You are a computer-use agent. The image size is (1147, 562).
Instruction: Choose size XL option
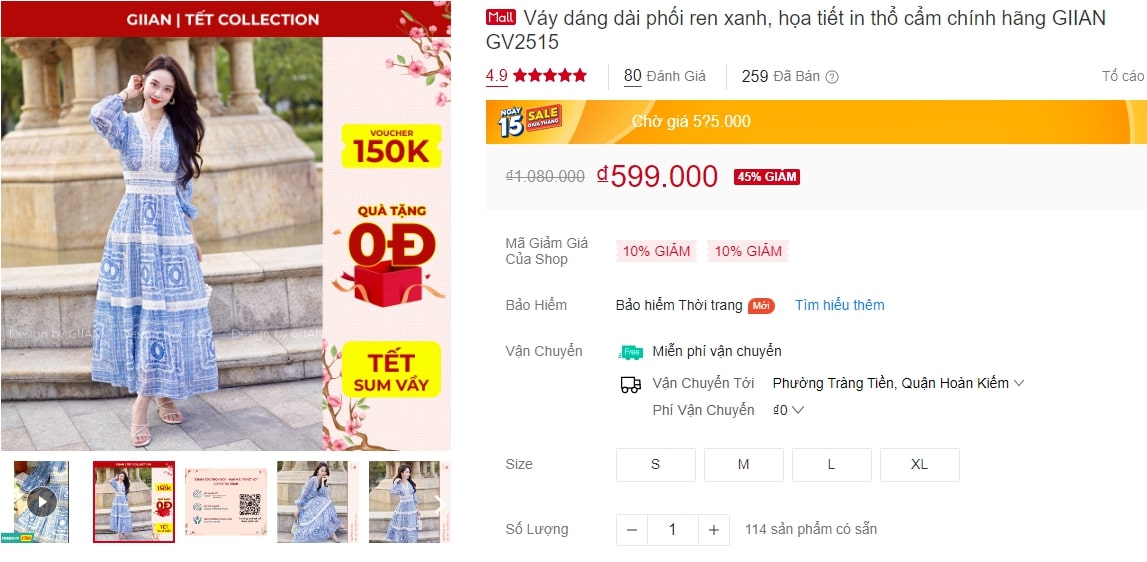[x=920, y=465]
